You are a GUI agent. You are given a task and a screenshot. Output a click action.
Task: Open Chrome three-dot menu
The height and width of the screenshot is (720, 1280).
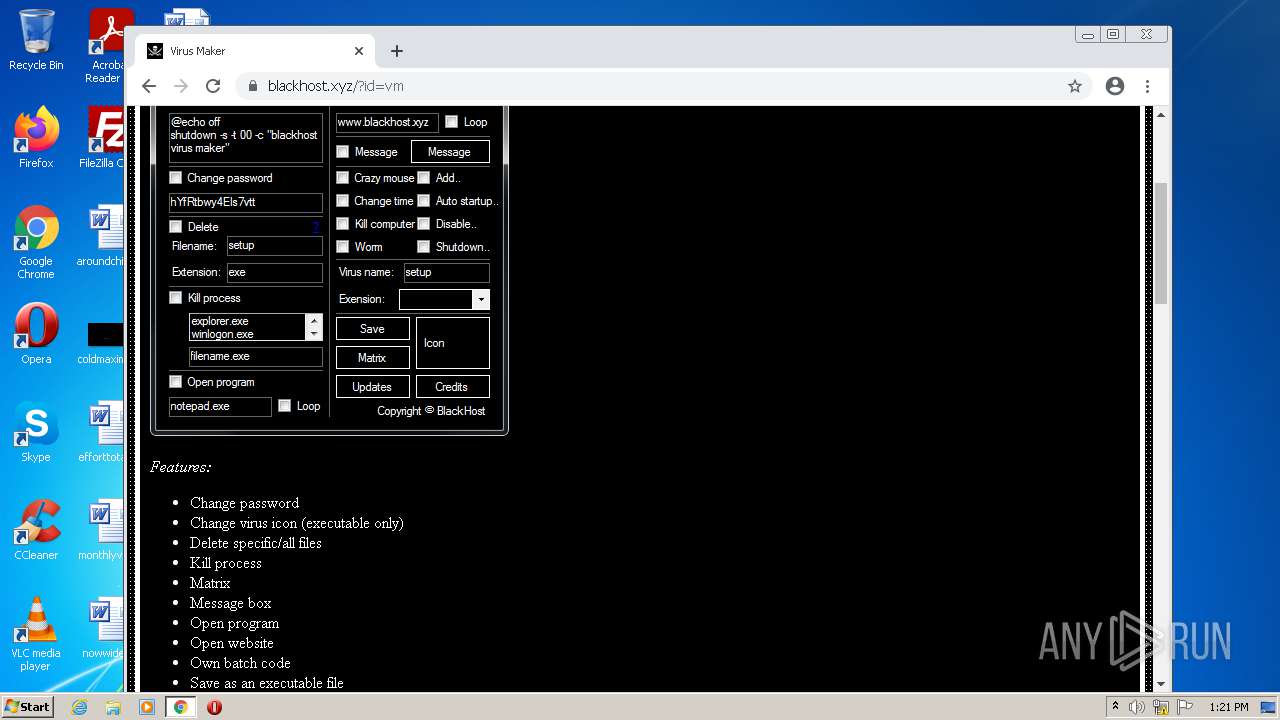point(1147,86)
